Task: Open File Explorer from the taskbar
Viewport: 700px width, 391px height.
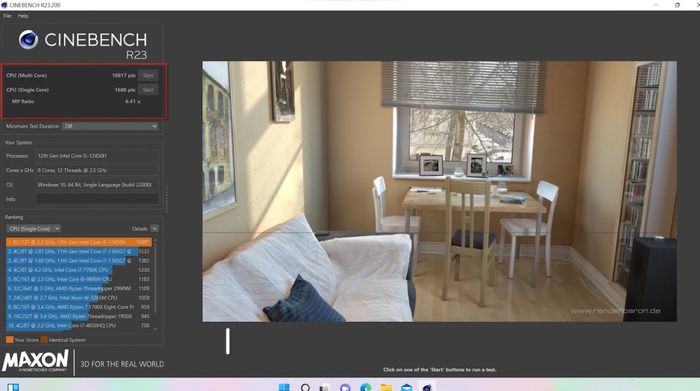Action: [386, 387]
